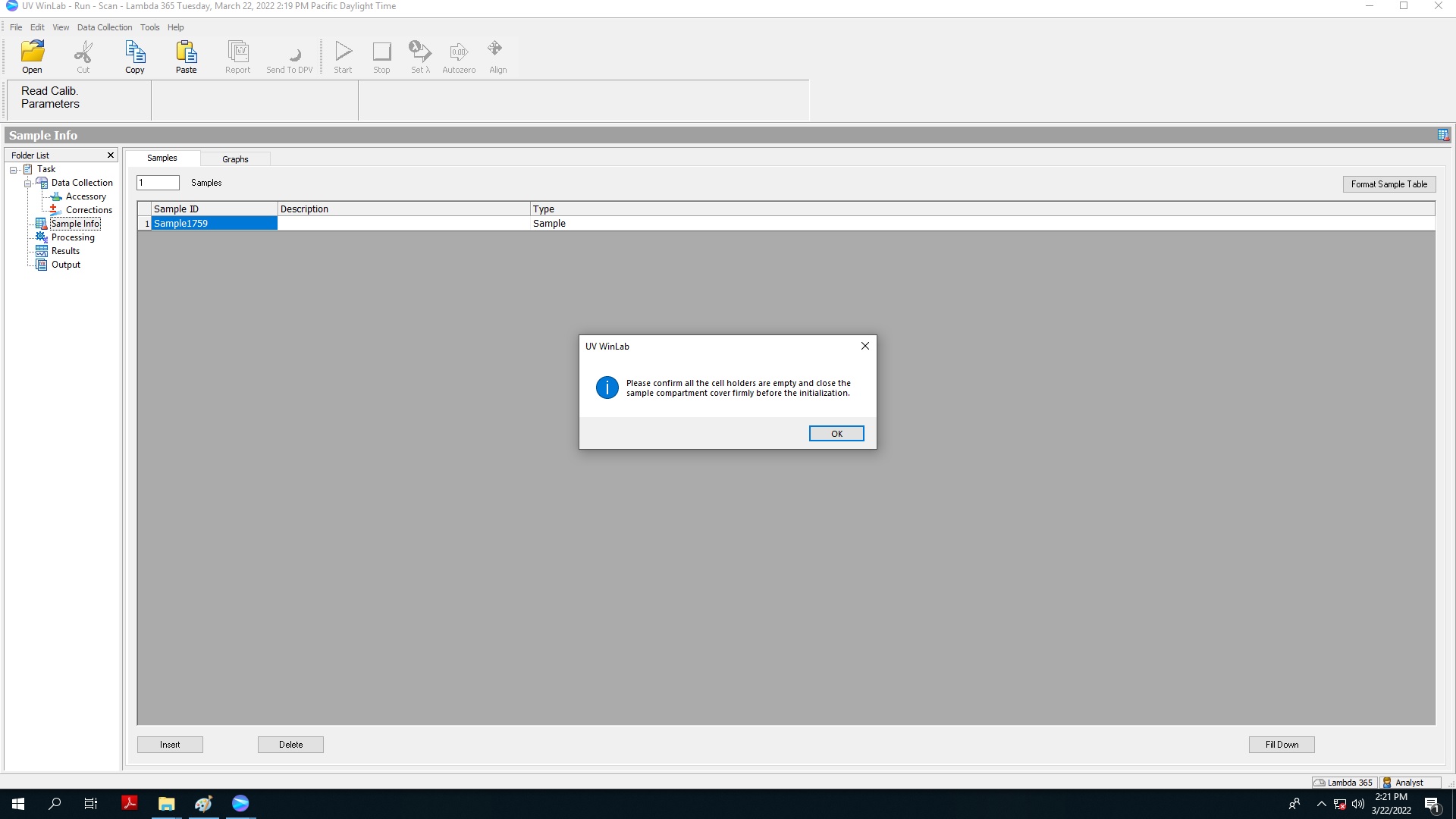1456x819 pixels.
Task: Switch to the Graphs tab
Action: pyautogui.click(x=235, y=159)
